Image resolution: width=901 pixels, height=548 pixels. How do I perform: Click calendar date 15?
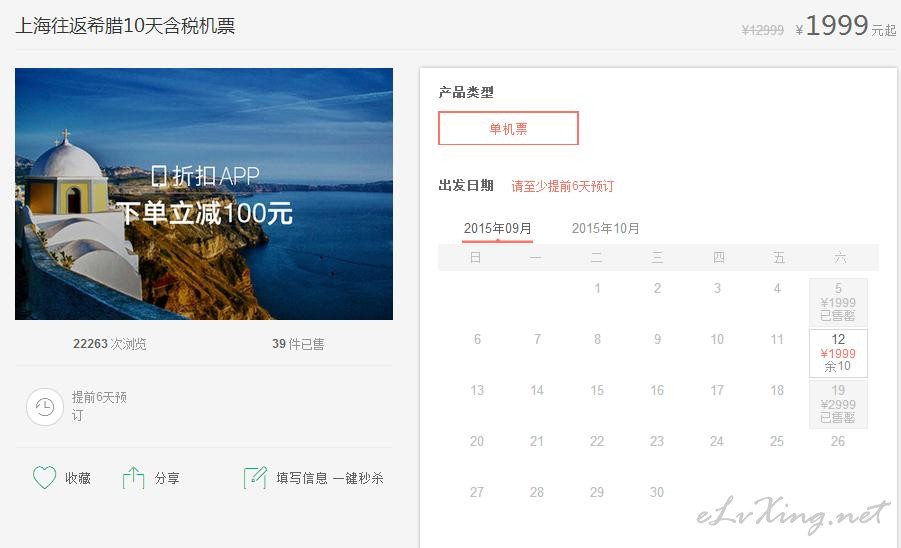[x=597, y=391]
